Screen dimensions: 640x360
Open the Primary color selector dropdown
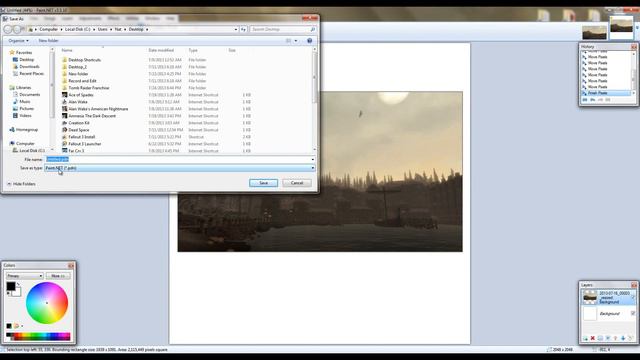[x=24, y=276]
